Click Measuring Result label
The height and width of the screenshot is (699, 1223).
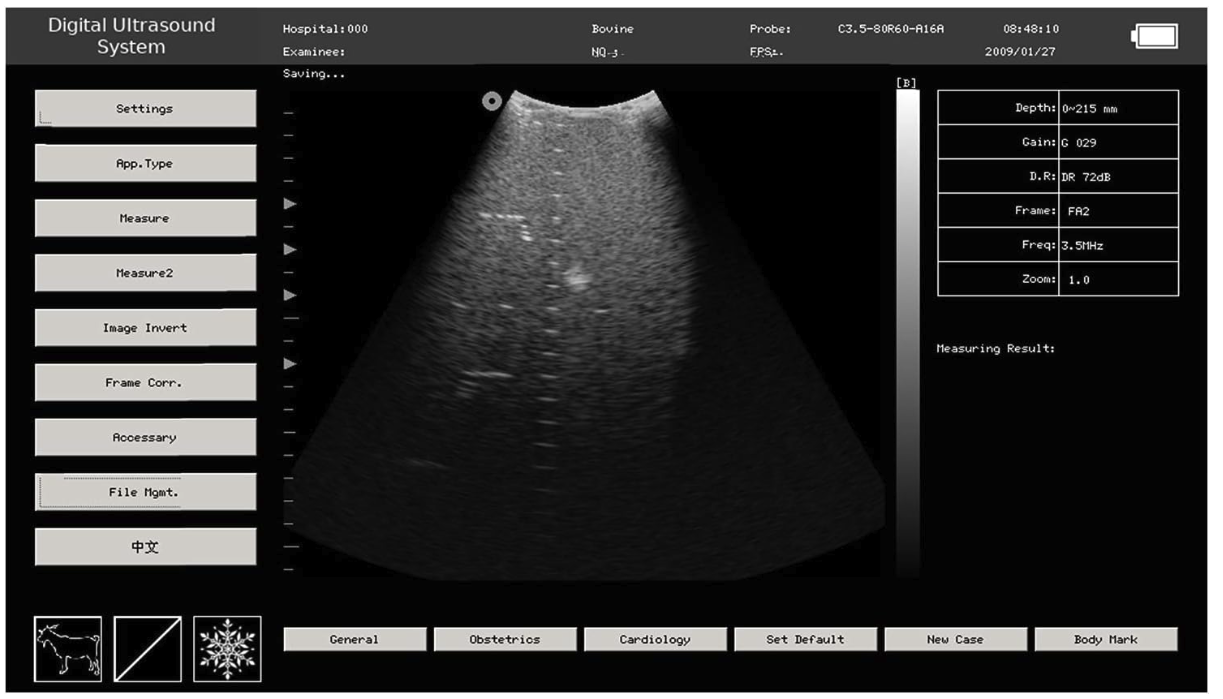[996, 349]
